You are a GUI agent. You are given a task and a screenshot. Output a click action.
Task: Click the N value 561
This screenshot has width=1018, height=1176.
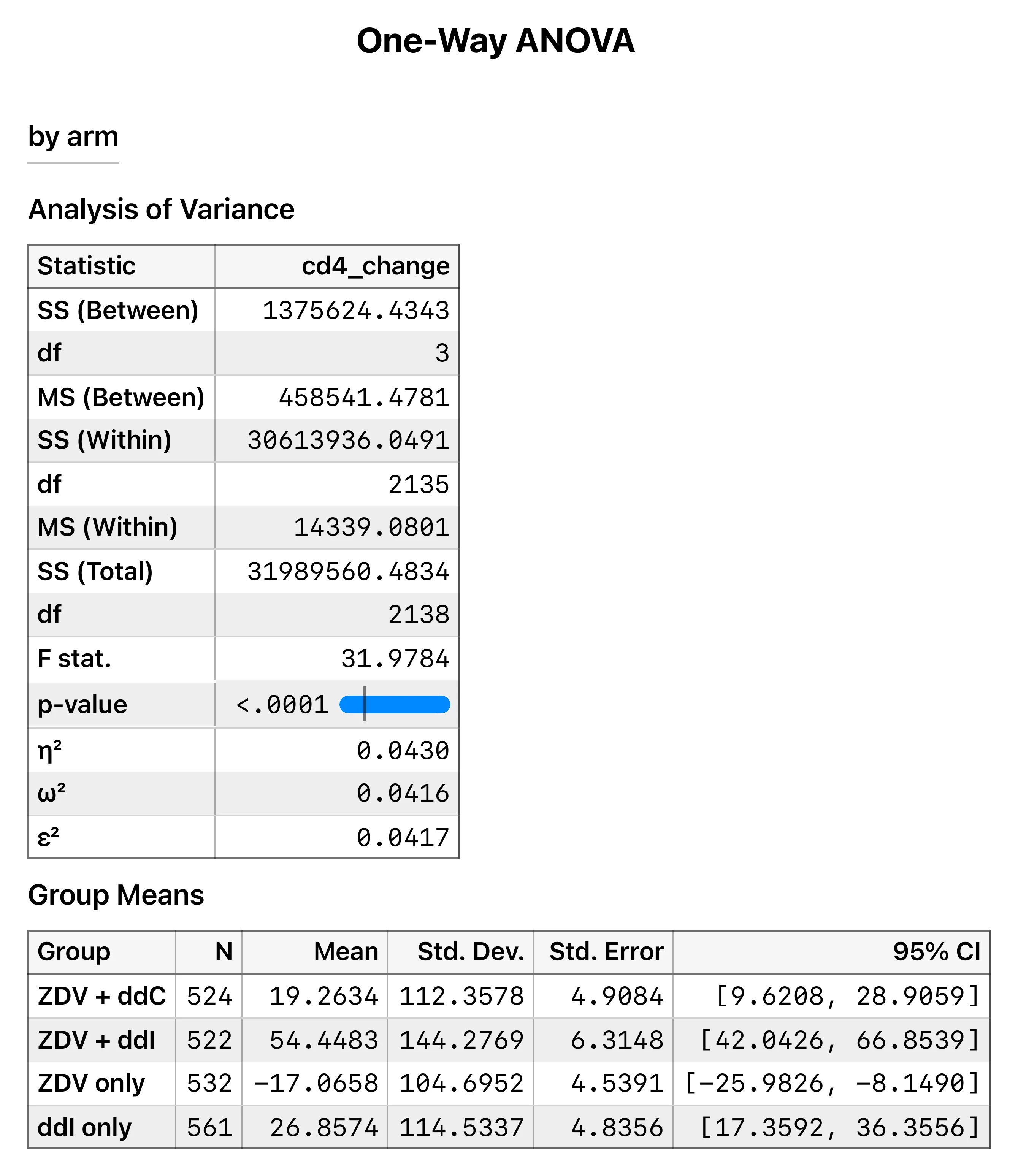(209, 1128)
